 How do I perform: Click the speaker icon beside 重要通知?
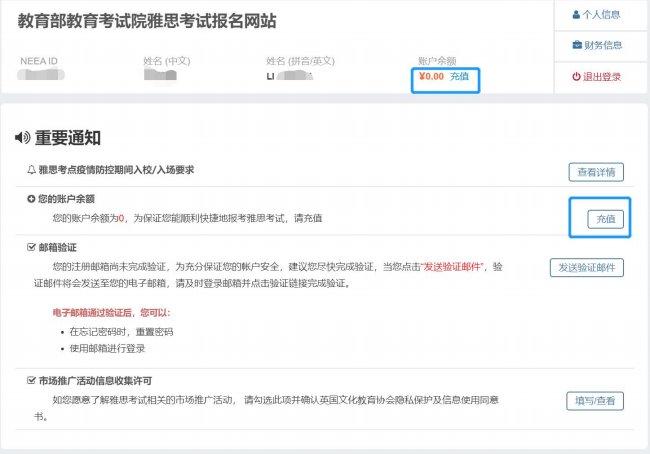coord(22,137)
